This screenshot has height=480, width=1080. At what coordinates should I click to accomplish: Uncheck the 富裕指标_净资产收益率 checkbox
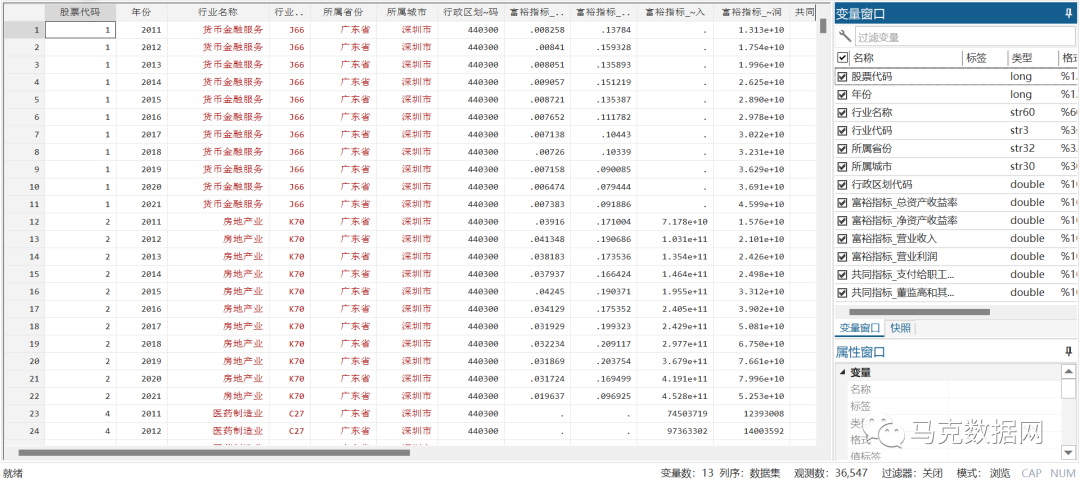(x=842, y=220)
